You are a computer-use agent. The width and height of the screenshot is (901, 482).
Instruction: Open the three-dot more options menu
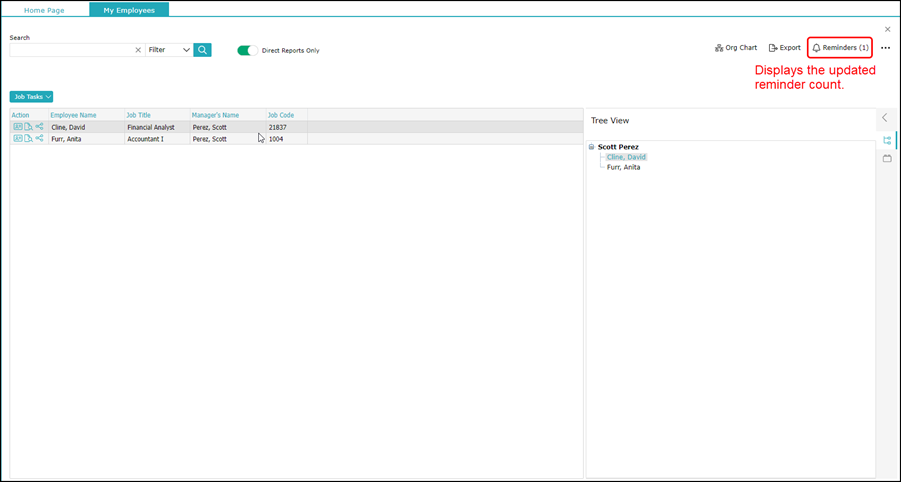click(885, 48)
